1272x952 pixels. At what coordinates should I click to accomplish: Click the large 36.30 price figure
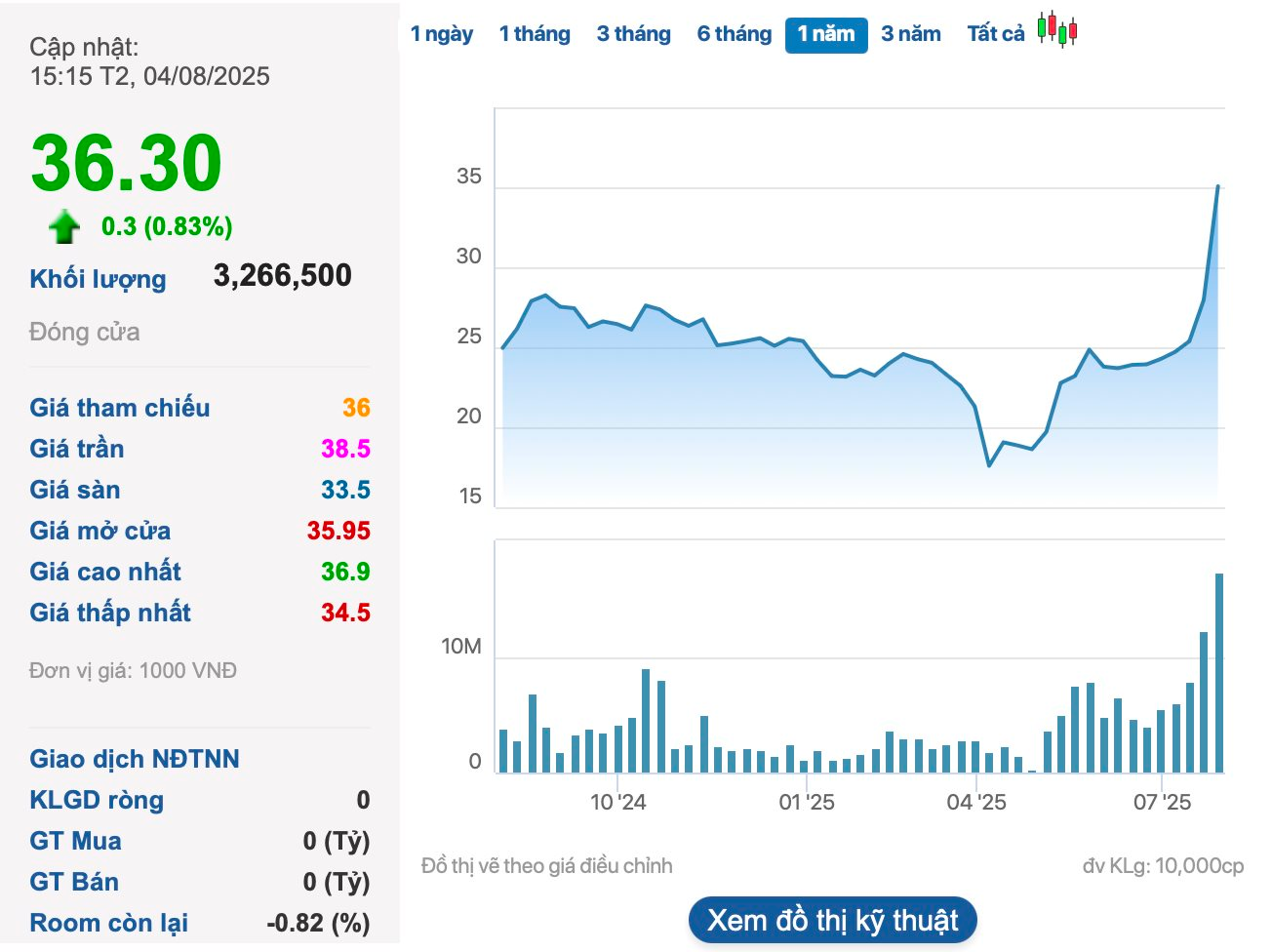pos(127,162)
